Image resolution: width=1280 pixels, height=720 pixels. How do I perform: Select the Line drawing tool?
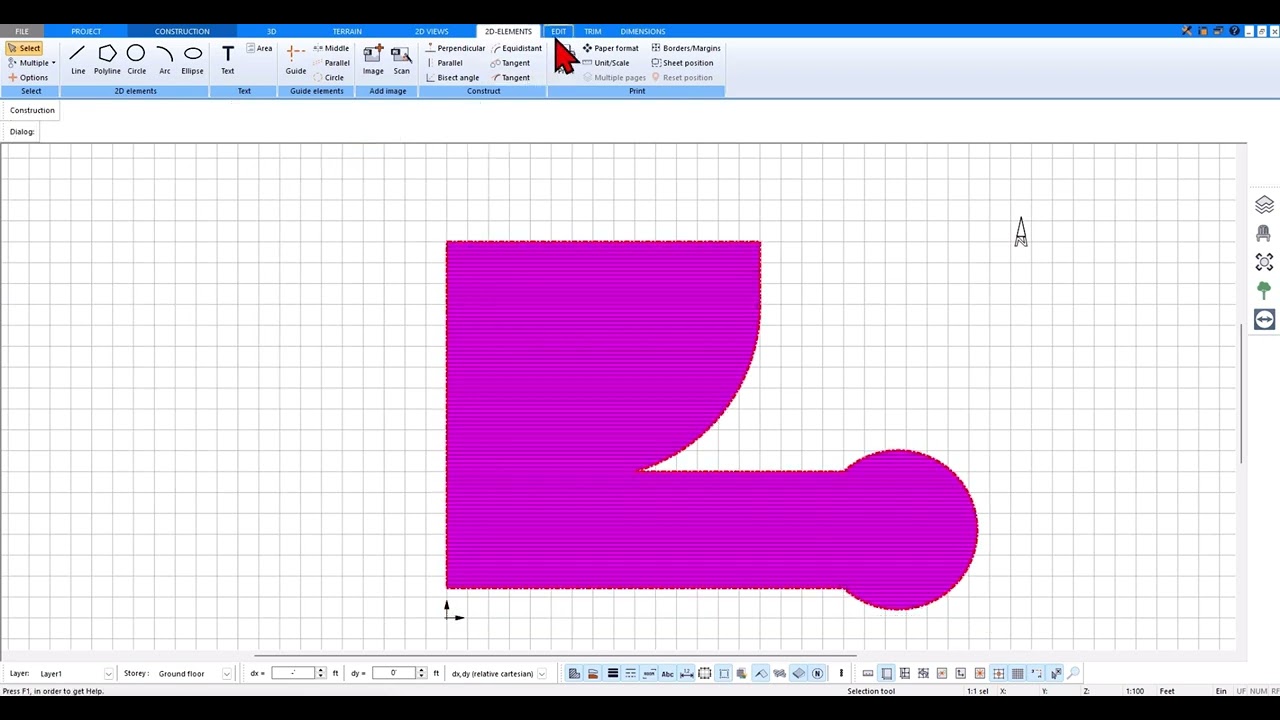click(x=78, y=59)
